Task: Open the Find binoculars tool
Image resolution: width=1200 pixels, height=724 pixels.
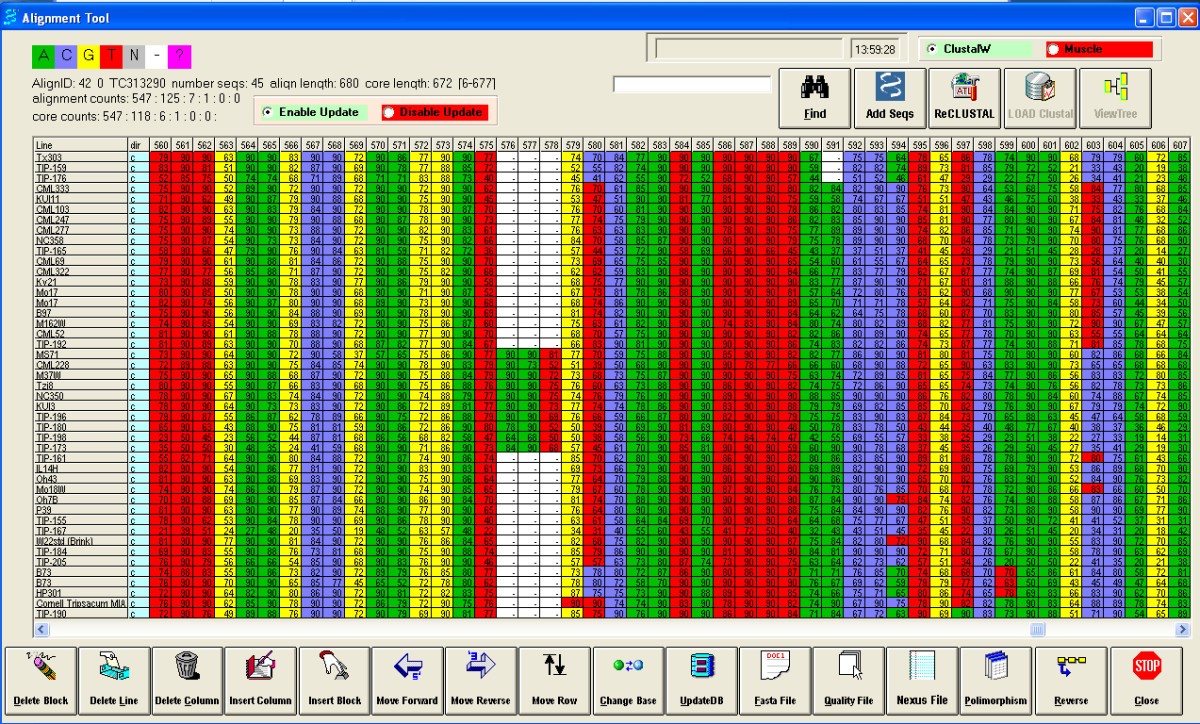Action: click(x=815, y=98)
